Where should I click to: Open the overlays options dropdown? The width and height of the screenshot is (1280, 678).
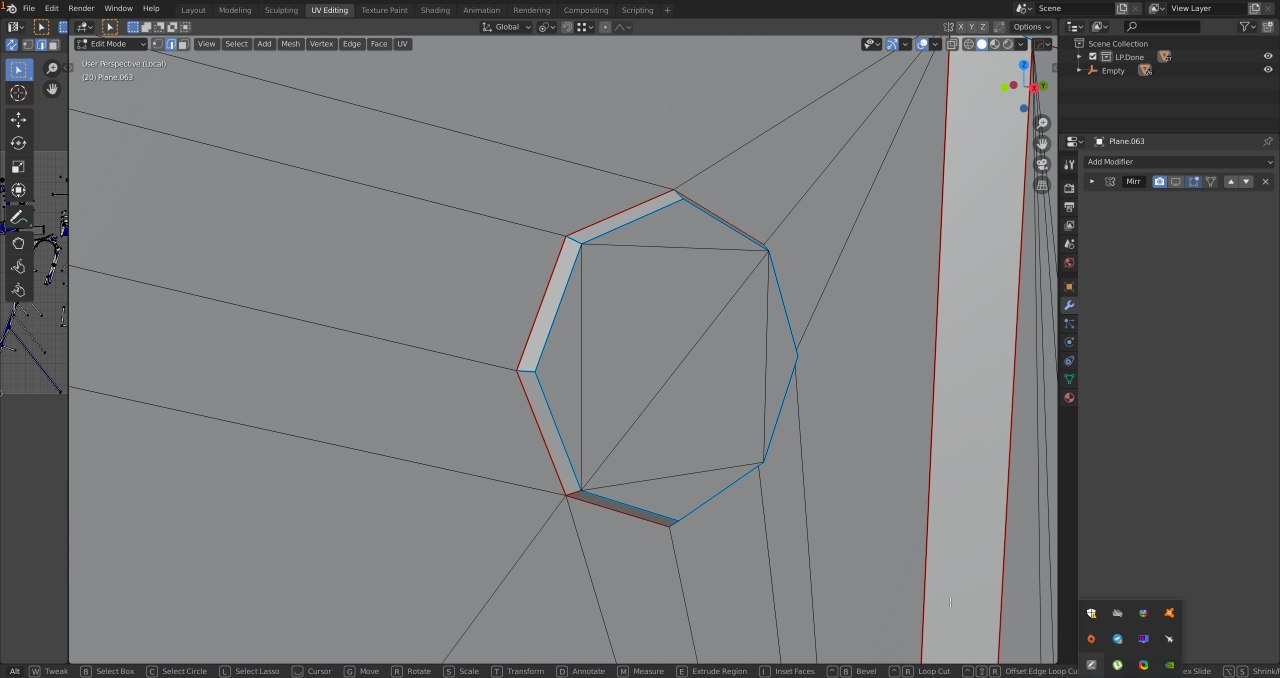pos(935,44)
